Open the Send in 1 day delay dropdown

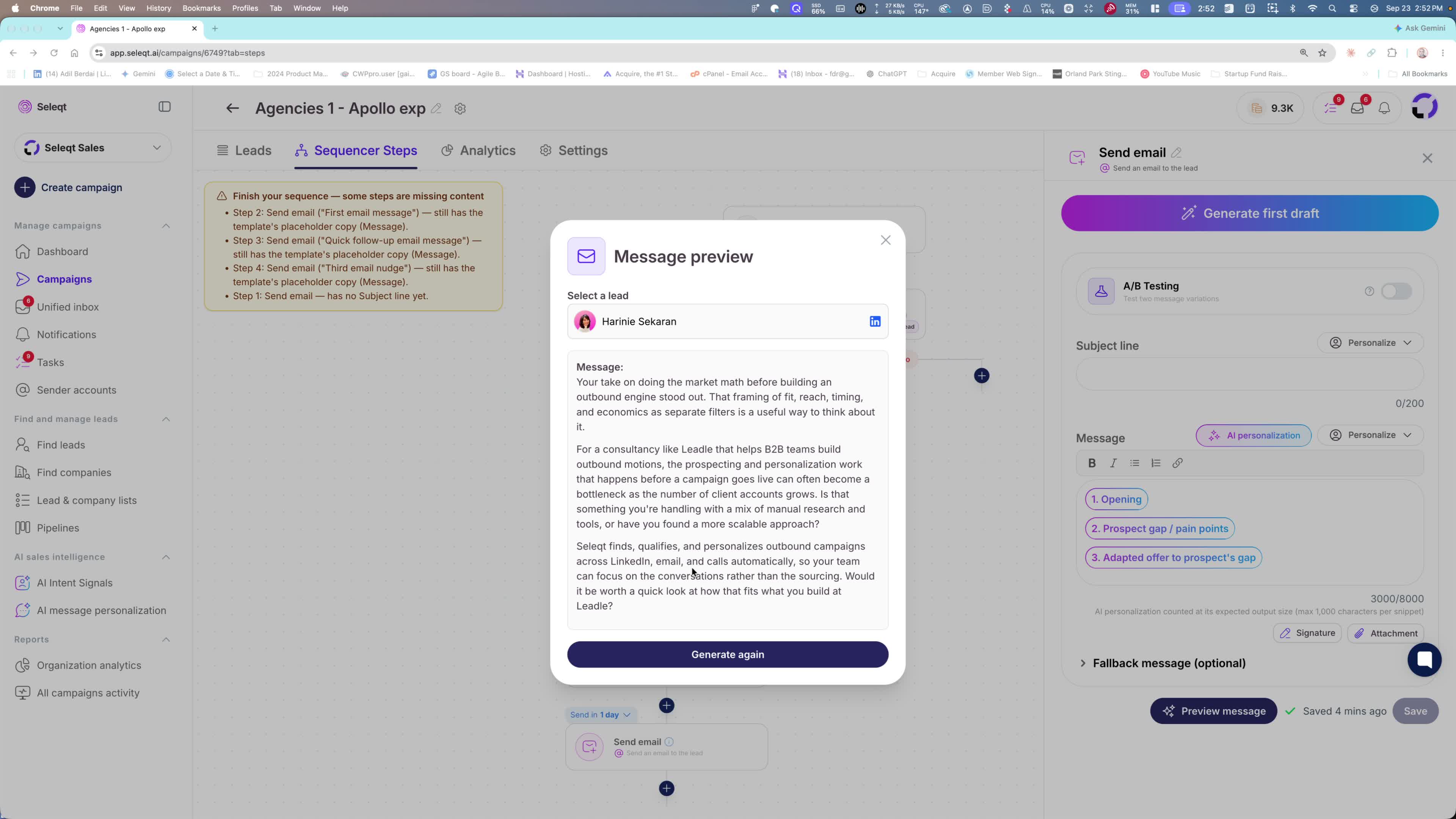pyautogui.click(x=600, y=715)
